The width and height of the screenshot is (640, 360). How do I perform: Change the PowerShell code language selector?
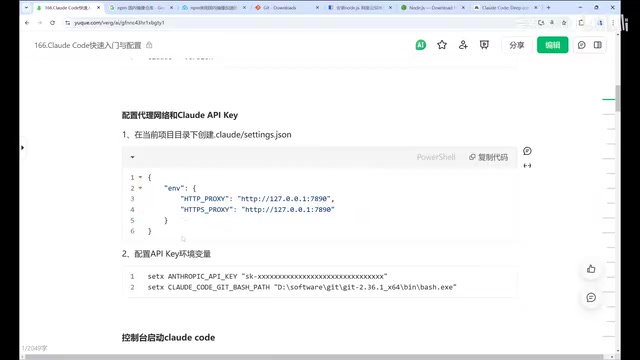(436, 157)
